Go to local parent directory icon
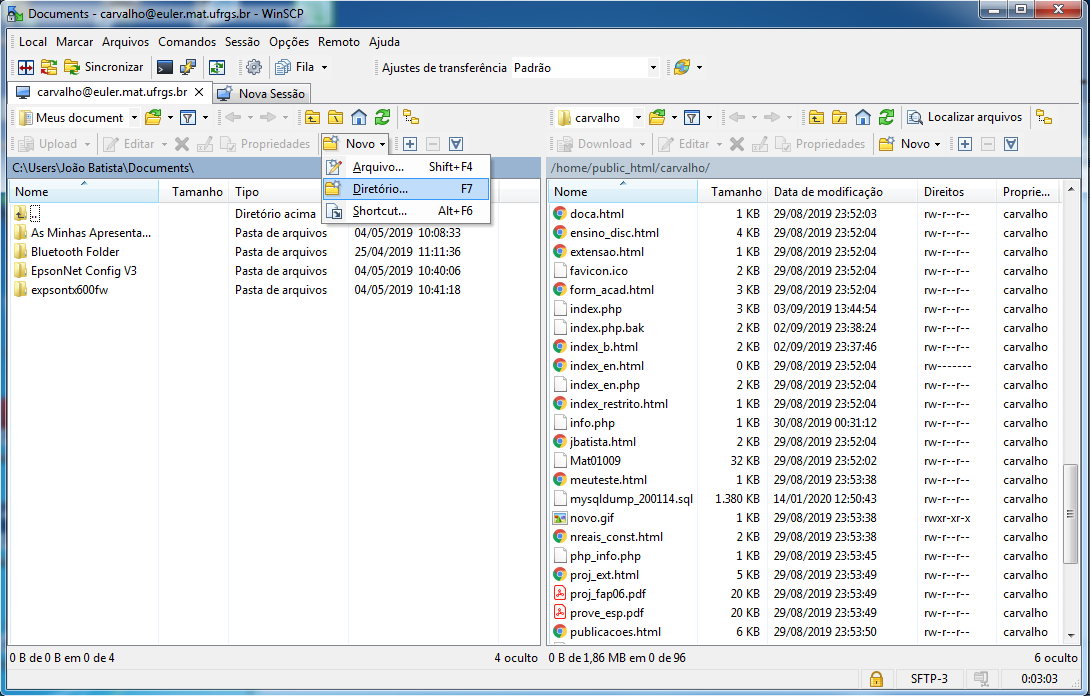The height and width of the screenshot is (696, 1090). 313,118
